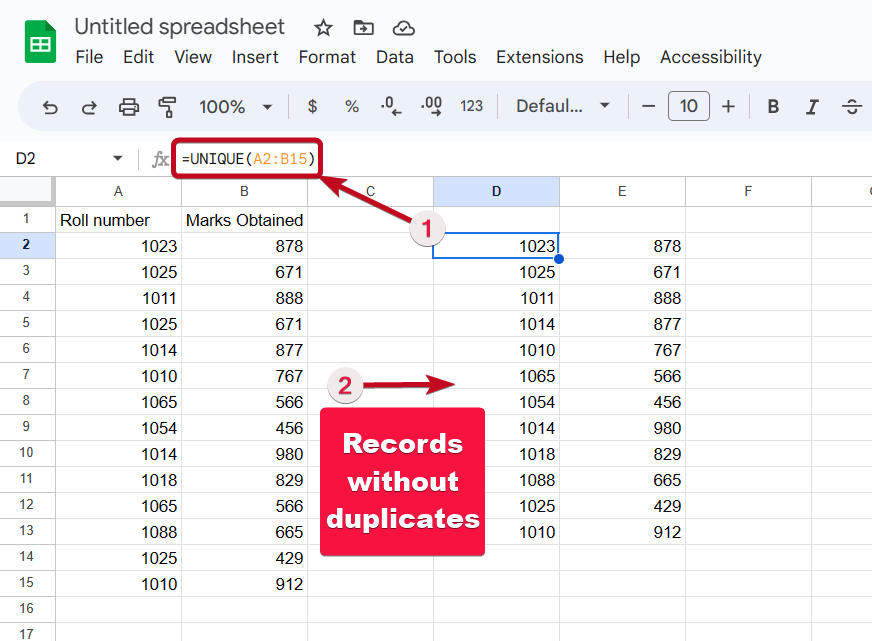Click the select-all corner box
The width and height of the screenshot is (872, 641).
pos(27,191)
